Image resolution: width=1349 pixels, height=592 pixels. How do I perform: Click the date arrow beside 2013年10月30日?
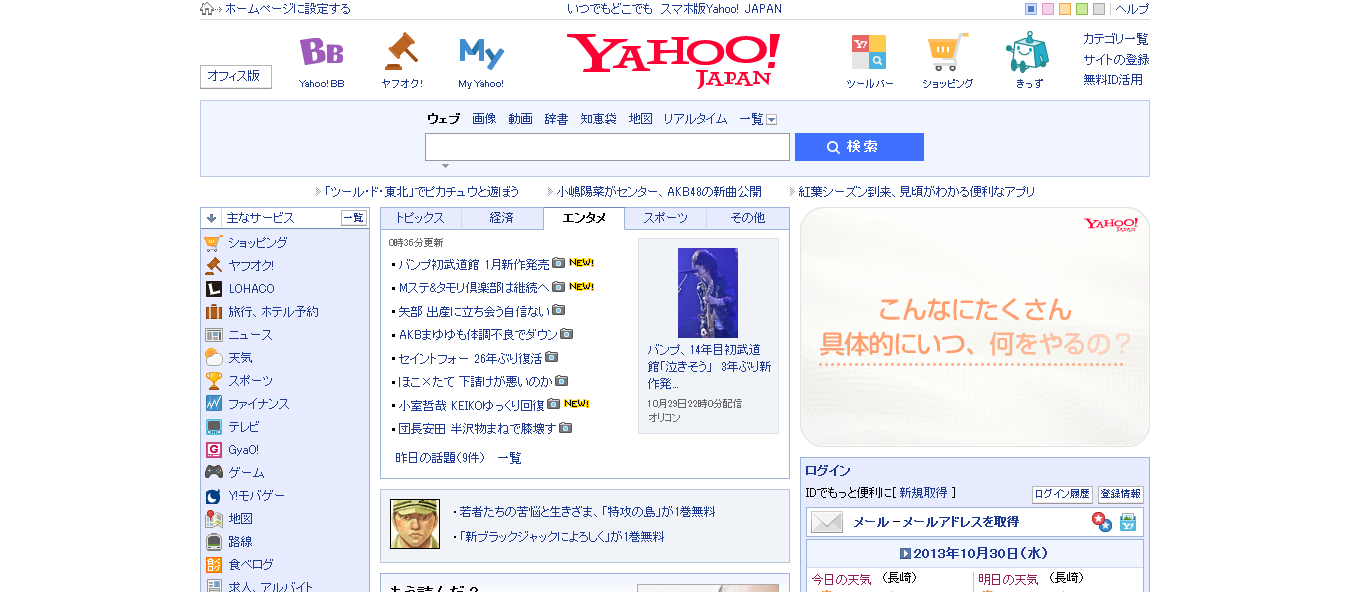905,553
